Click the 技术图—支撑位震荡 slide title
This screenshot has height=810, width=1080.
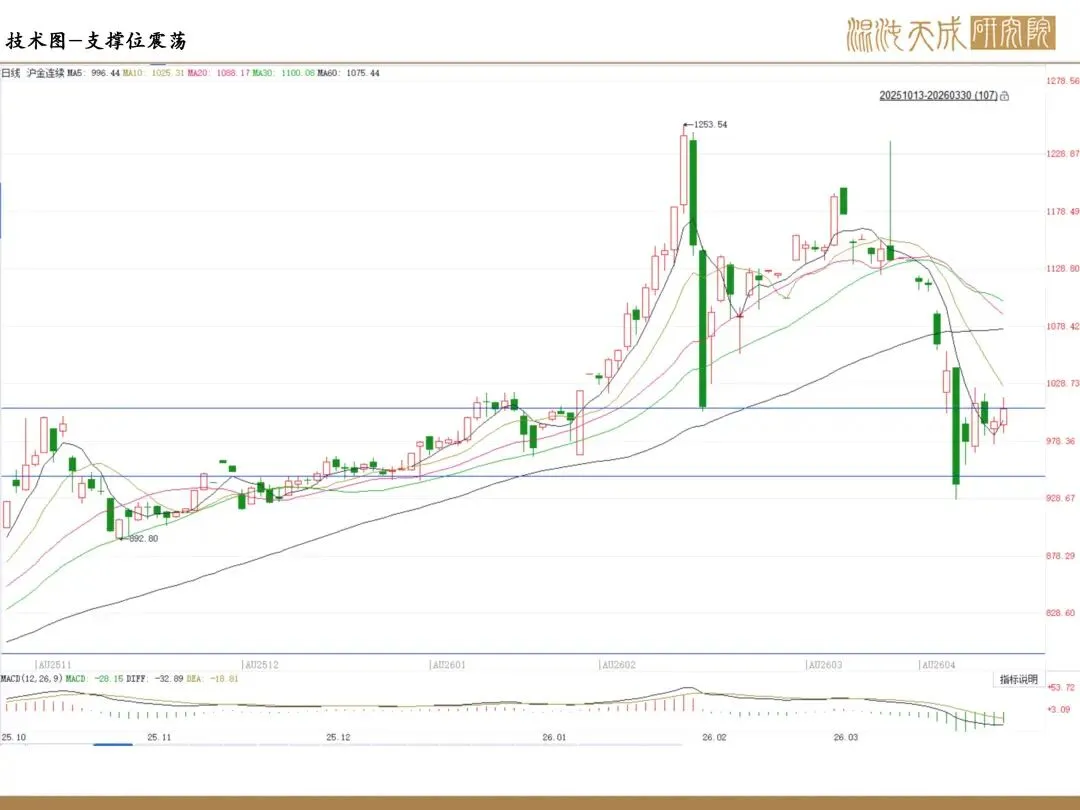coord(96,41)
